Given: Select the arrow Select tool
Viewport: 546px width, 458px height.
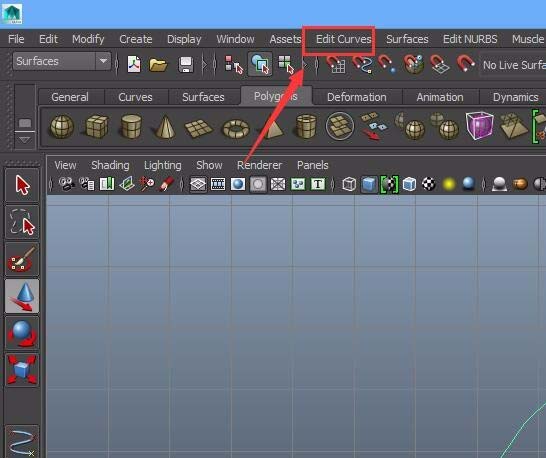Looking at the screenshot, I should 22,185.
